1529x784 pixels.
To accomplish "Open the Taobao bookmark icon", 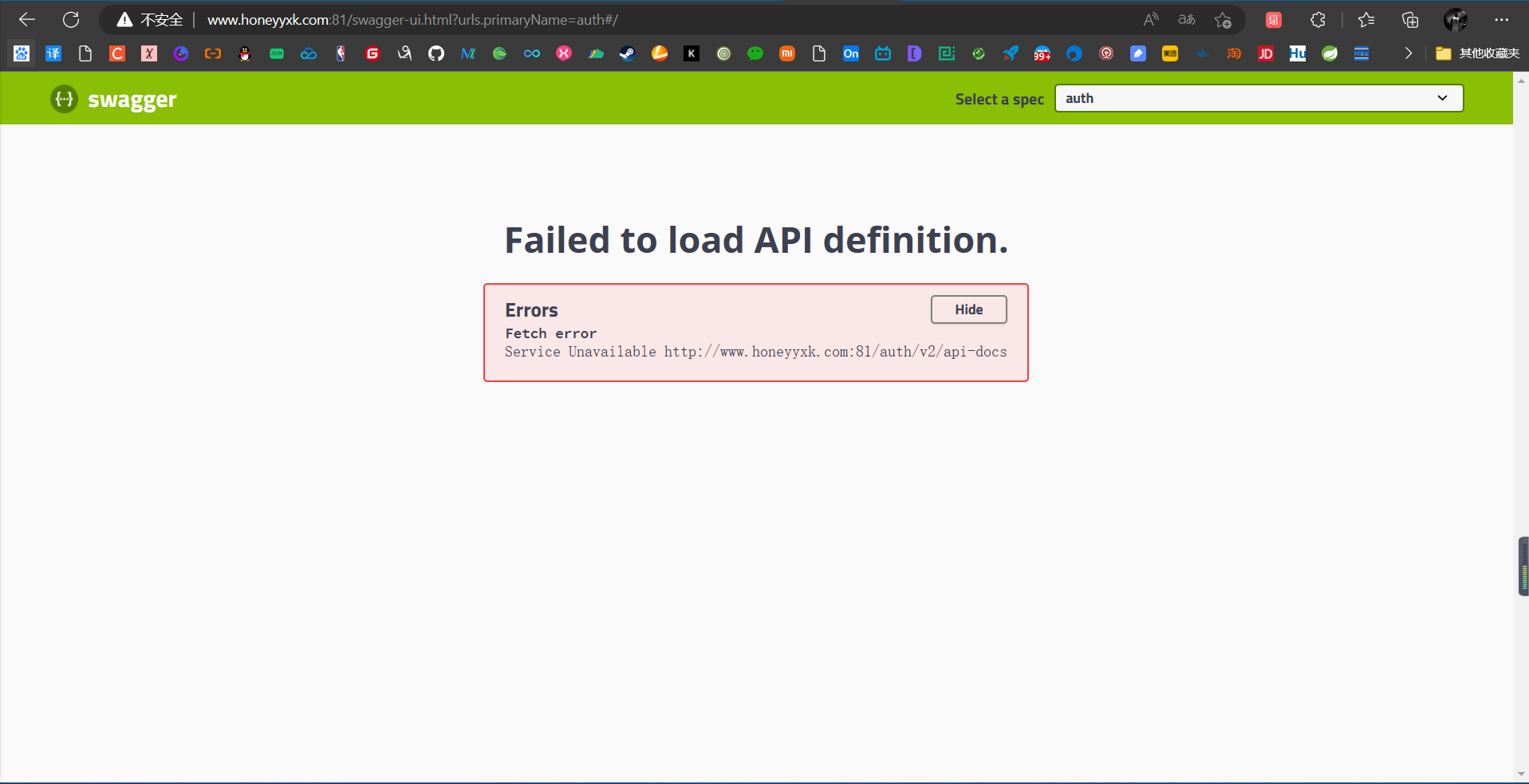I will click(x=1234, y=53).
